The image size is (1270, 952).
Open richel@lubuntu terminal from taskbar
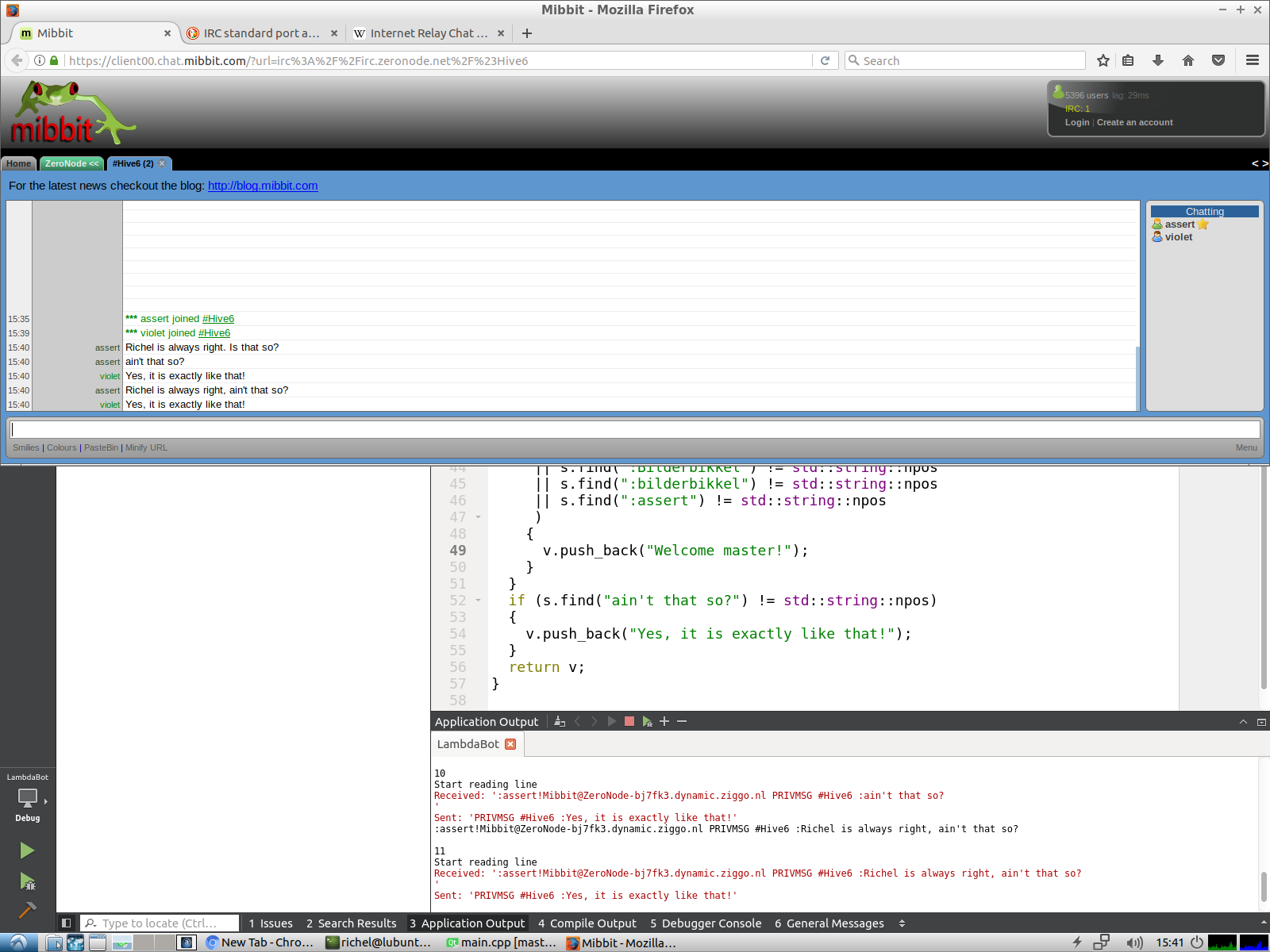click(x=379, y=942)
